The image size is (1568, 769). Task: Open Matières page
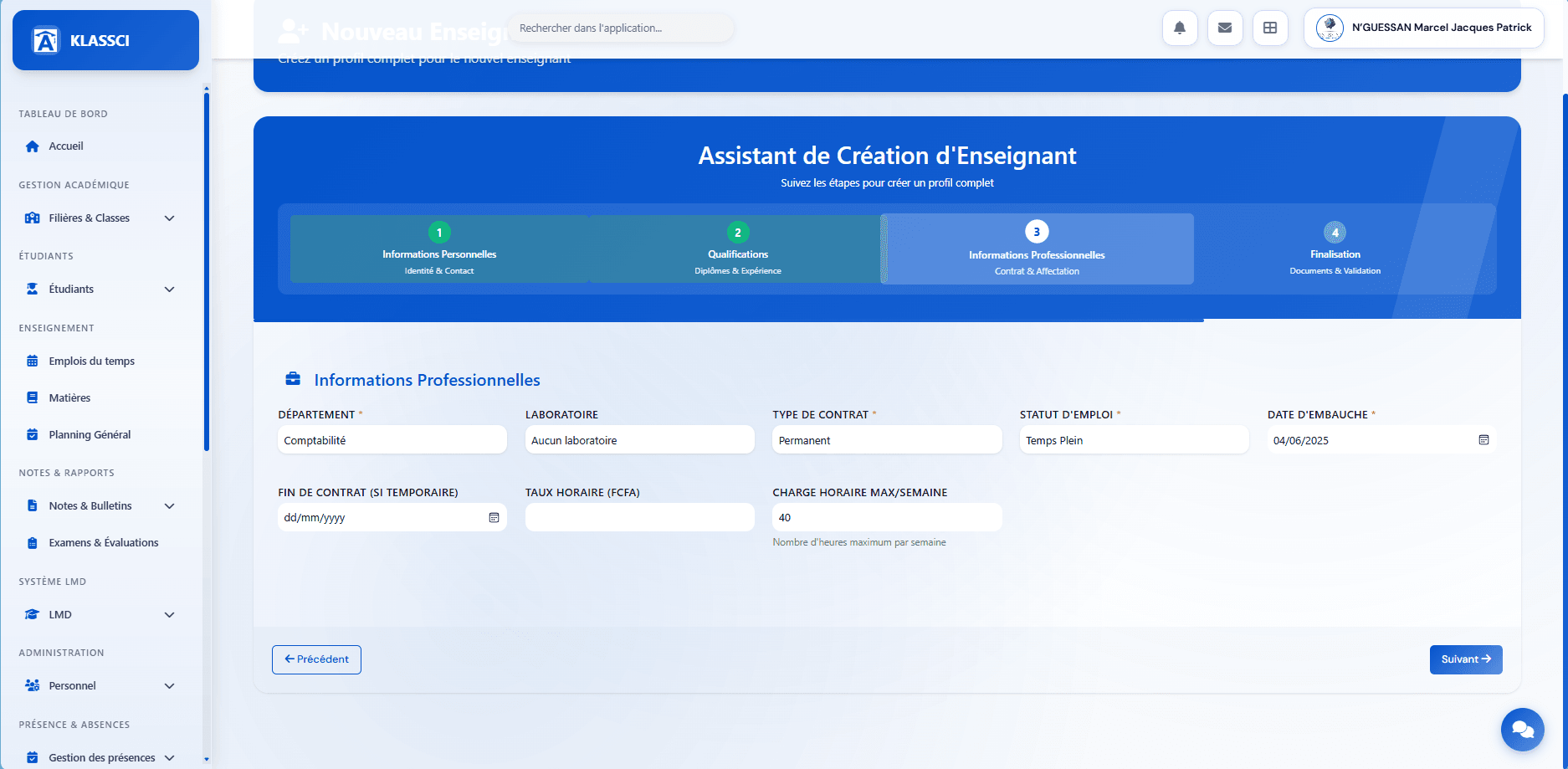click(102, 398)
